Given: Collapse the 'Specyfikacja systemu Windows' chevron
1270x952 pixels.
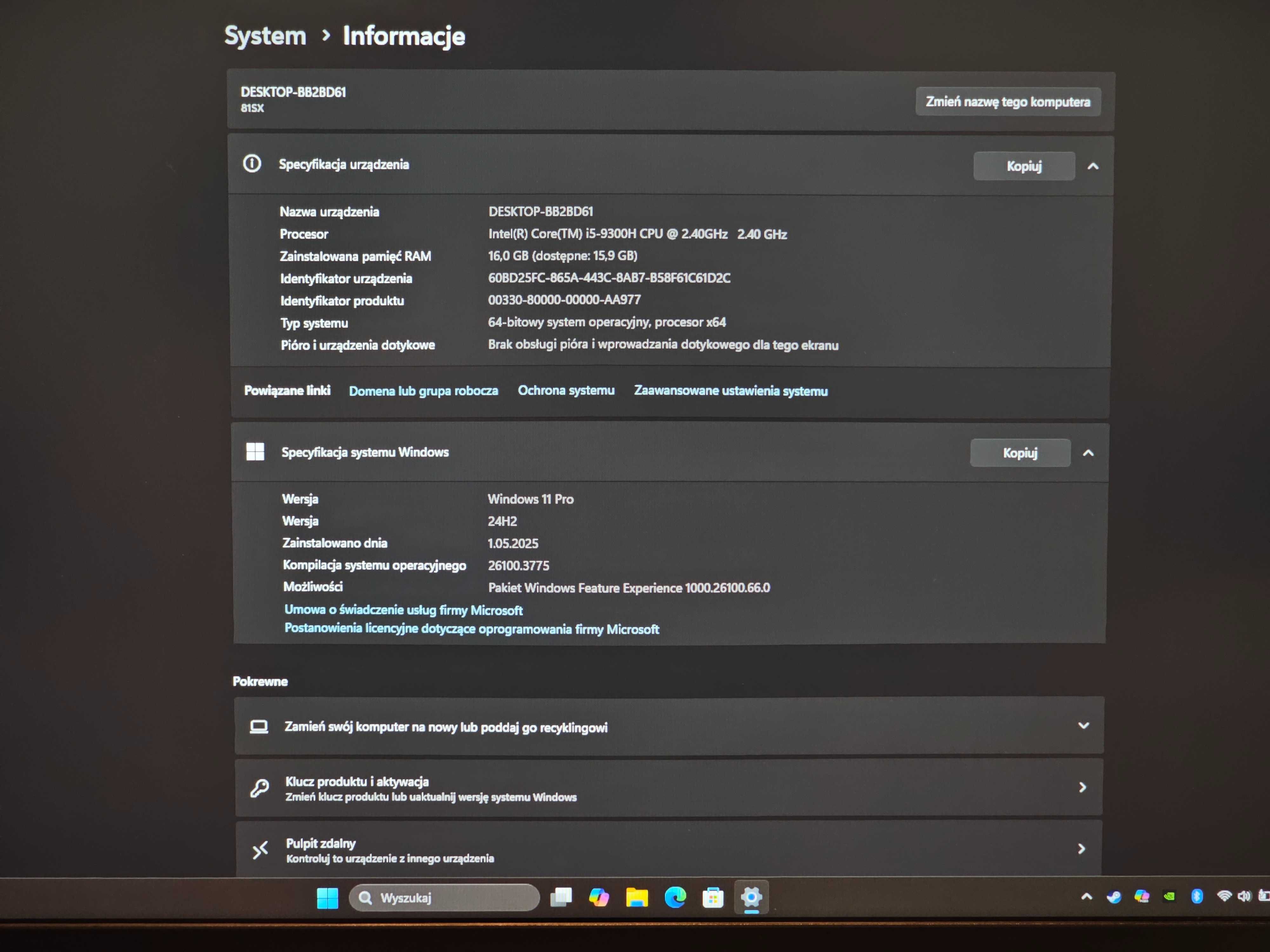Looking at the screenshot, I should tap(1088, 453).
